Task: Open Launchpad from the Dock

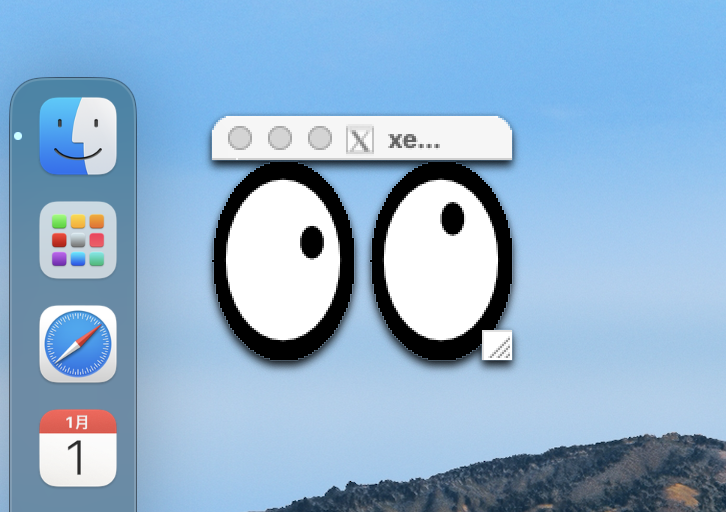Action: 78,240
